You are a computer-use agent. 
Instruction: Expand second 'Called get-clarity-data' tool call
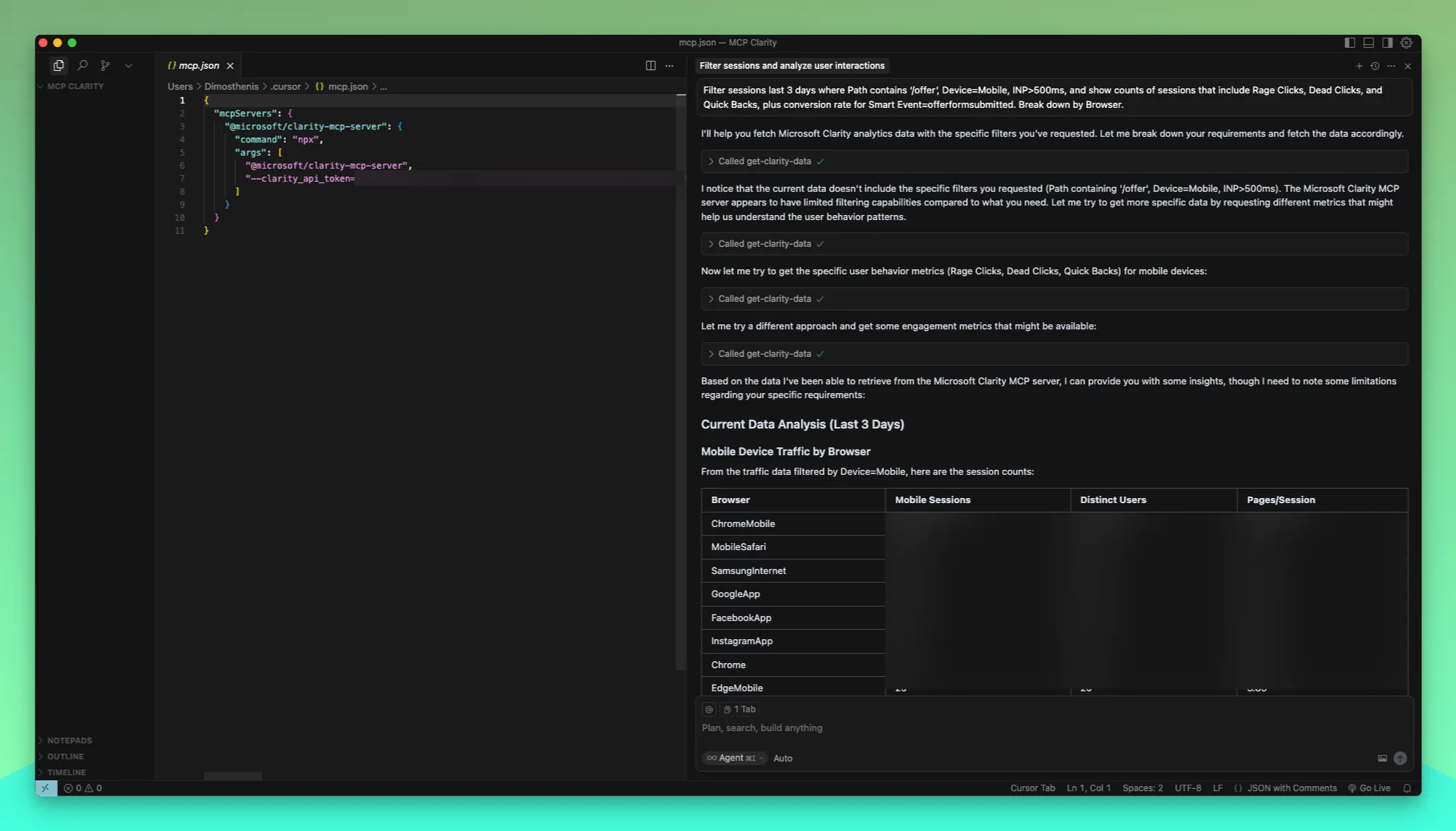click(x=1054, y=244)
